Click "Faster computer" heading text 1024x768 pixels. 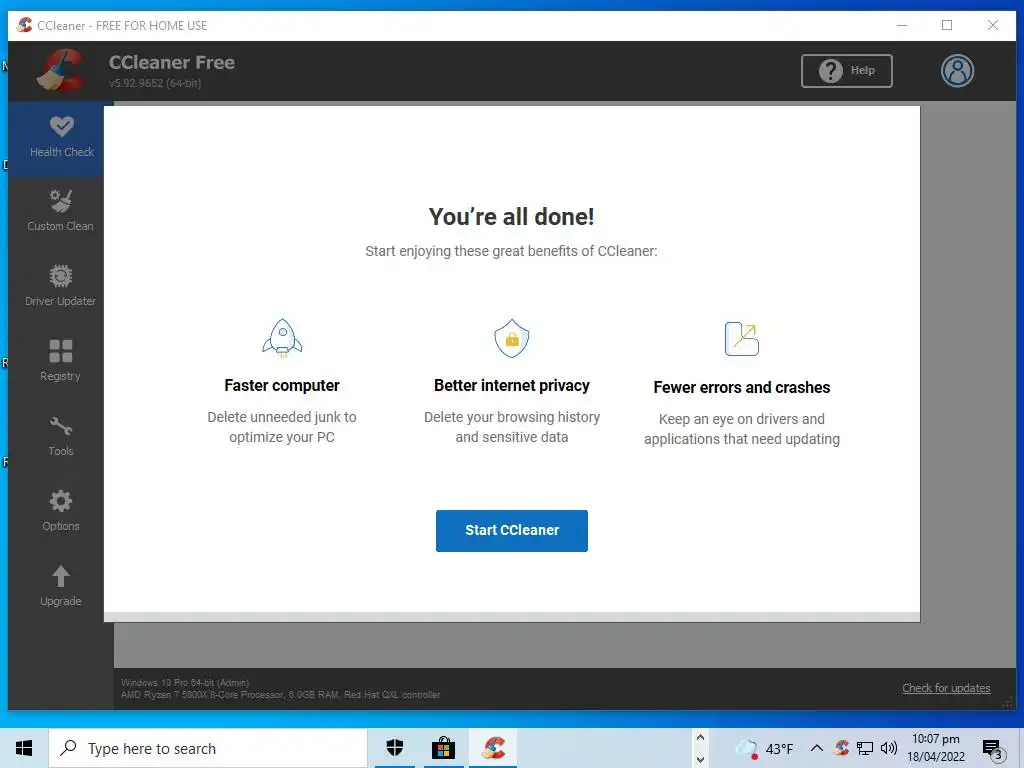point(281,385)
